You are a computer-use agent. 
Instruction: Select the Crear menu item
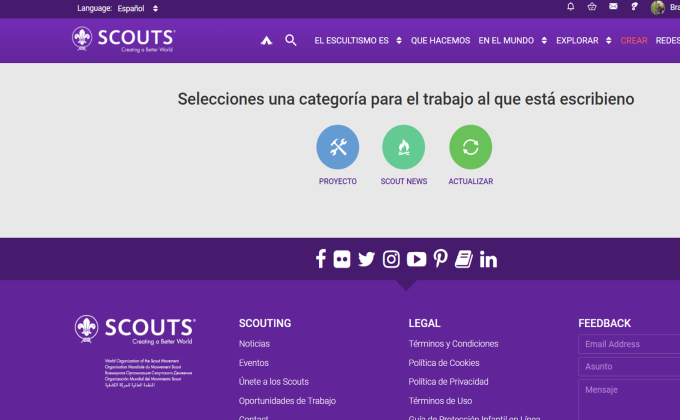634,41
